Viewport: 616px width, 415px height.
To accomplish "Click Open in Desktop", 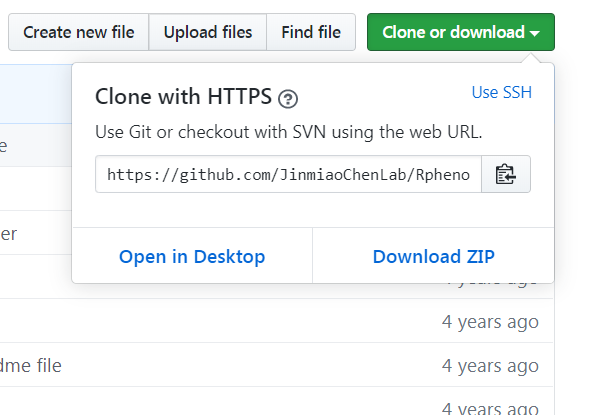I will click(x=192, y=257).
